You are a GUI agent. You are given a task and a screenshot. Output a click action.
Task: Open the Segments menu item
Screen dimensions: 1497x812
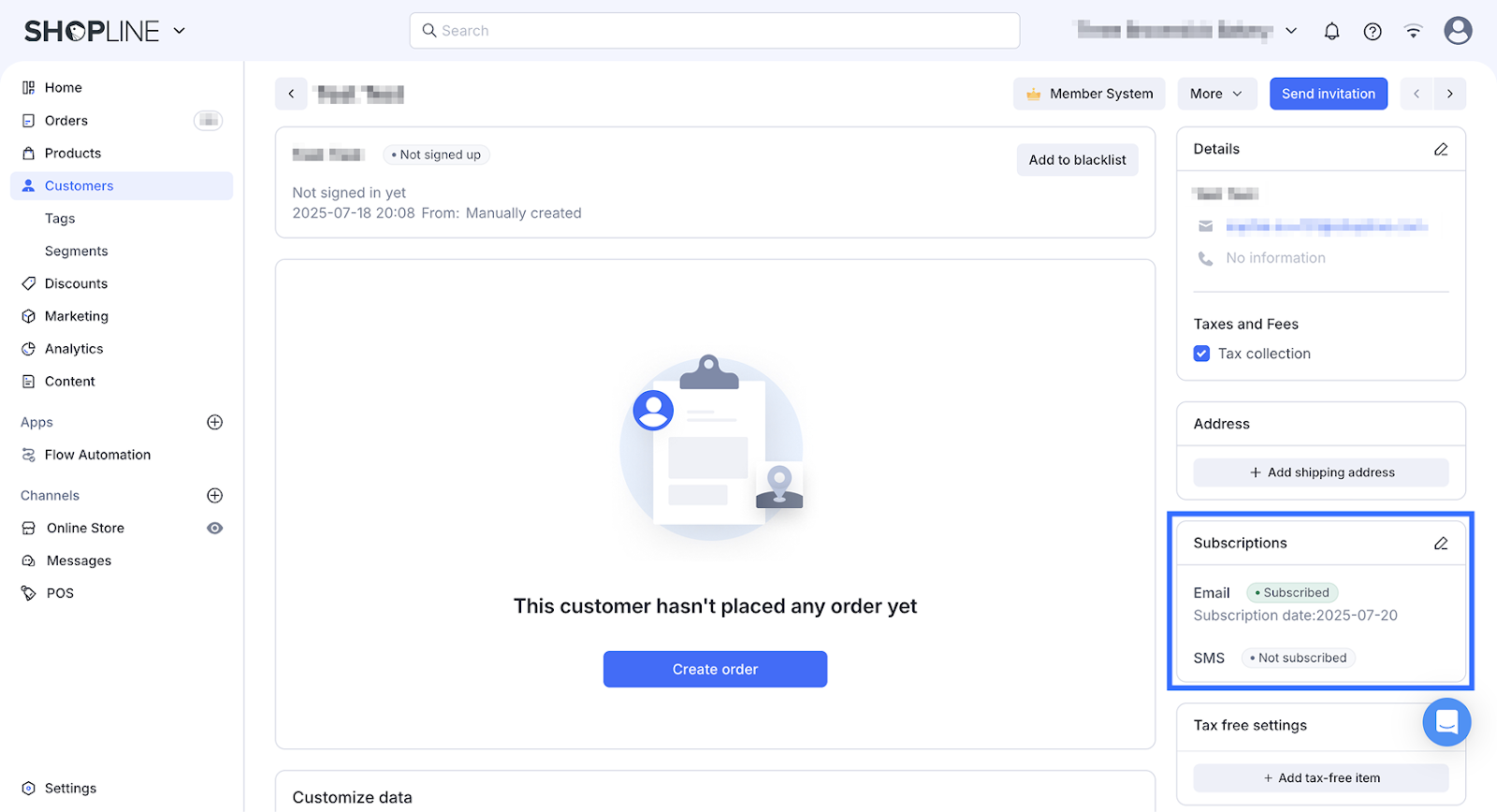pyautogui.click(x=77, y=251)
